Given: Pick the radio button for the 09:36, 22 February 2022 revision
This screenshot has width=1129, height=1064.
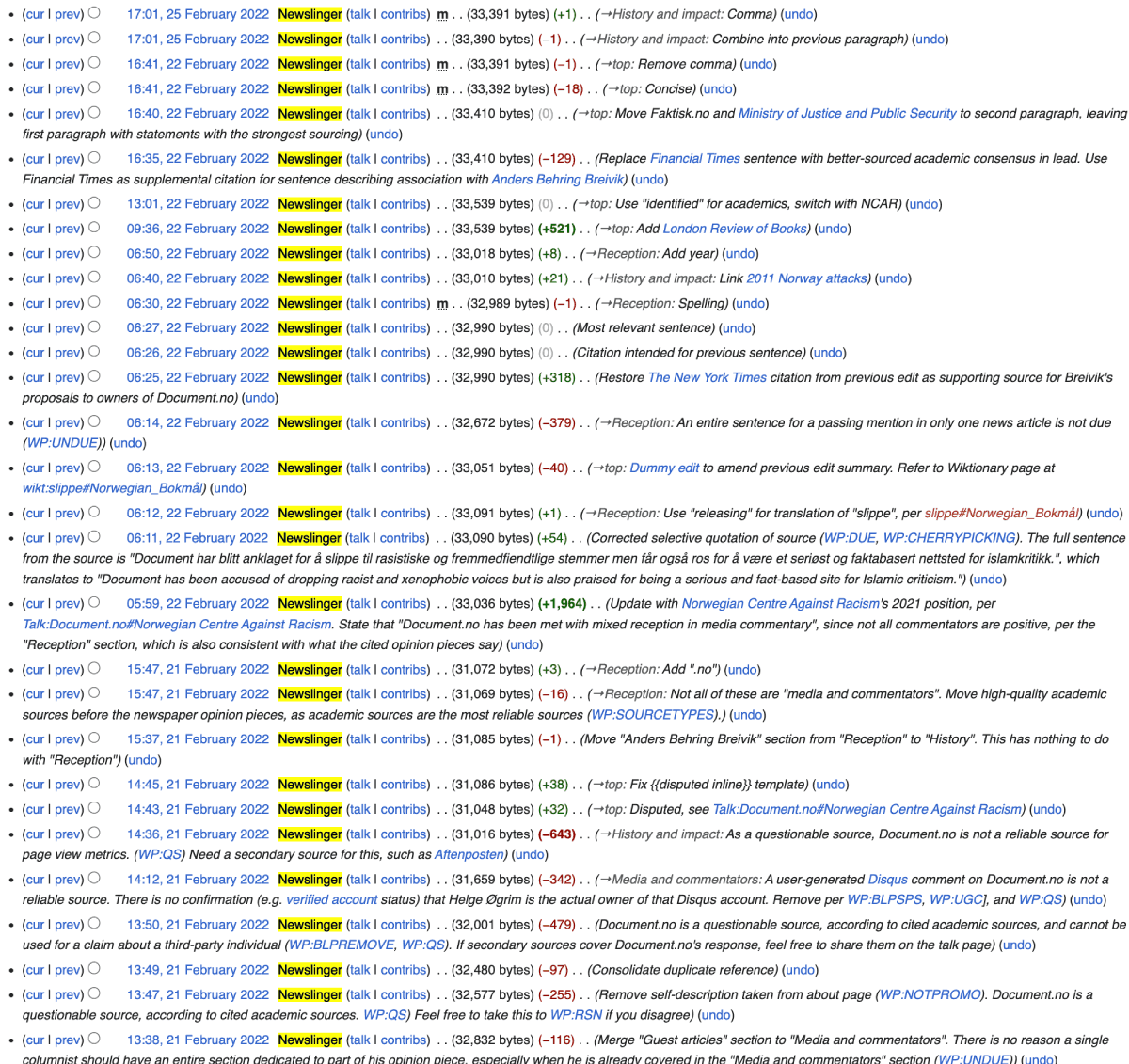Looking at the screenshot, I should click(94, 229).
